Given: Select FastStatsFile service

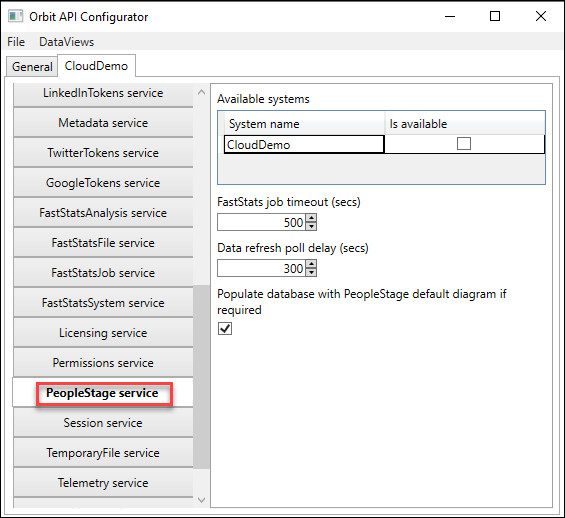Looking at the screenshot, I should click(103, 242).
